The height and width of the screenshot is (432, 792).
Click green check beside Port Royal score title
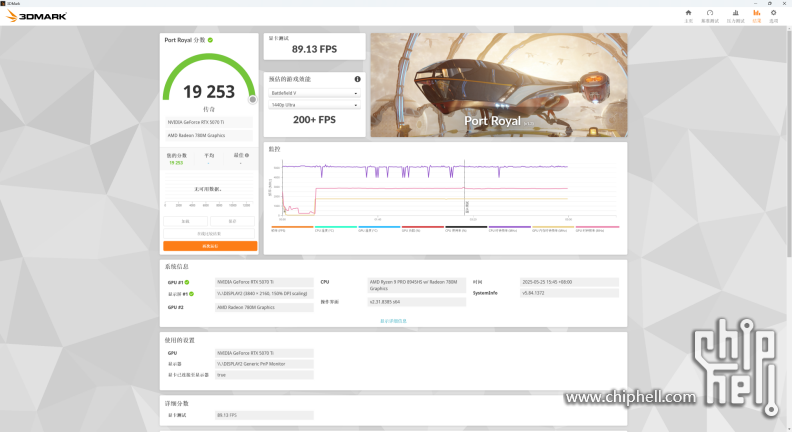coord(210,40)
